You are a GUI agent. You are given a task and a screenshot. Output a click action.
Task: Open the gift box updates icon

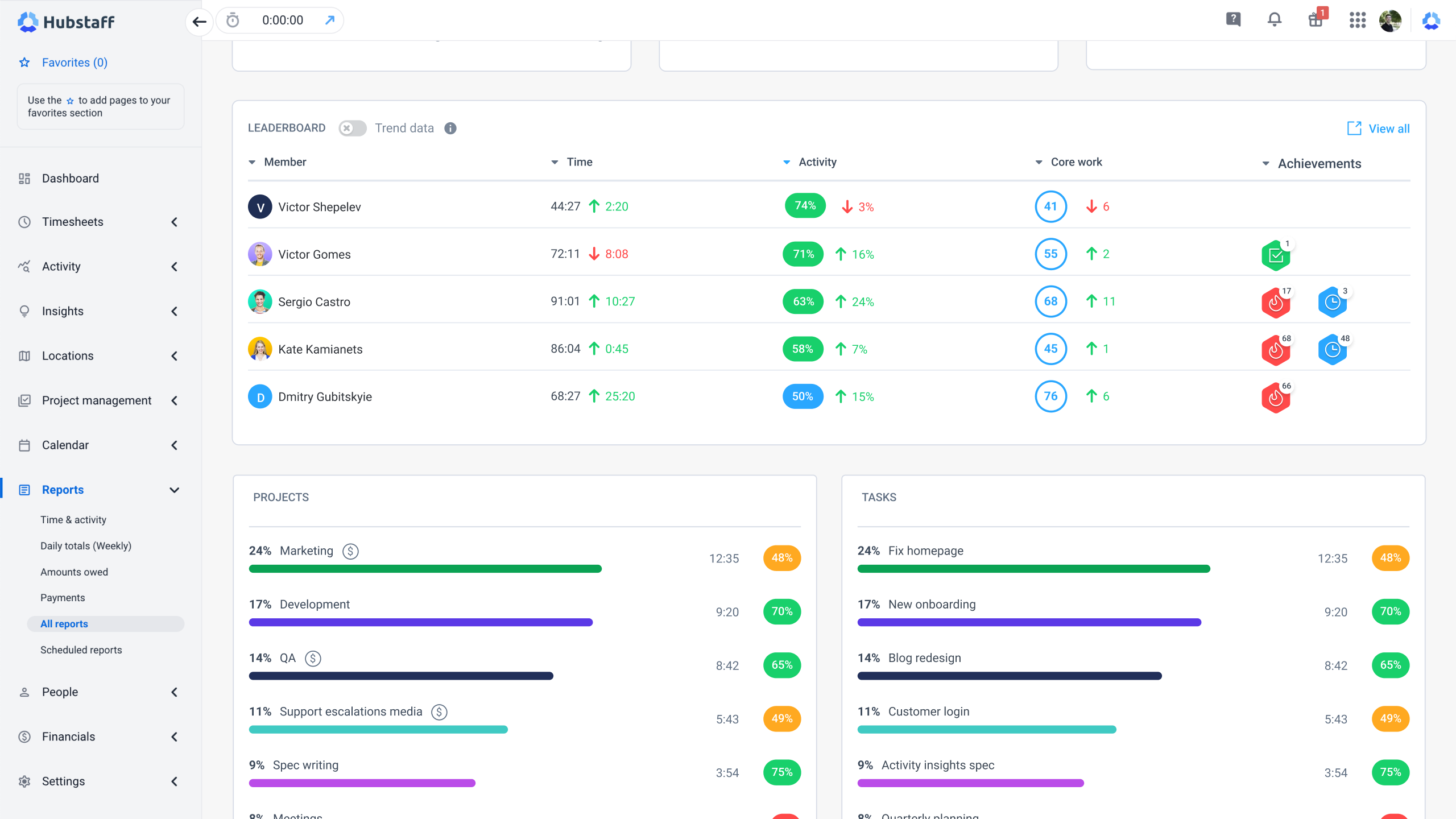pos(1316,20)
